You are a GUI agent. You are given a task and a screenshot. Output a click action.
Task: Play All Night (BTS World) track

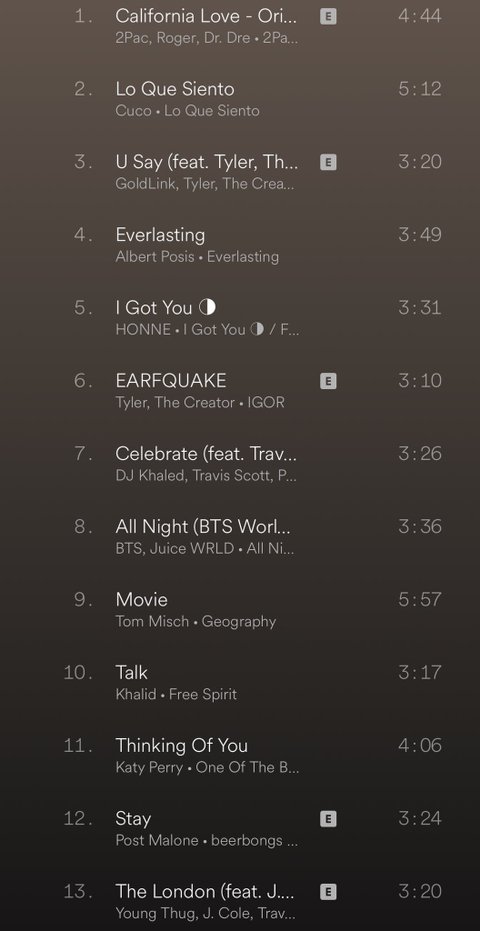click(x=240, y=537)
